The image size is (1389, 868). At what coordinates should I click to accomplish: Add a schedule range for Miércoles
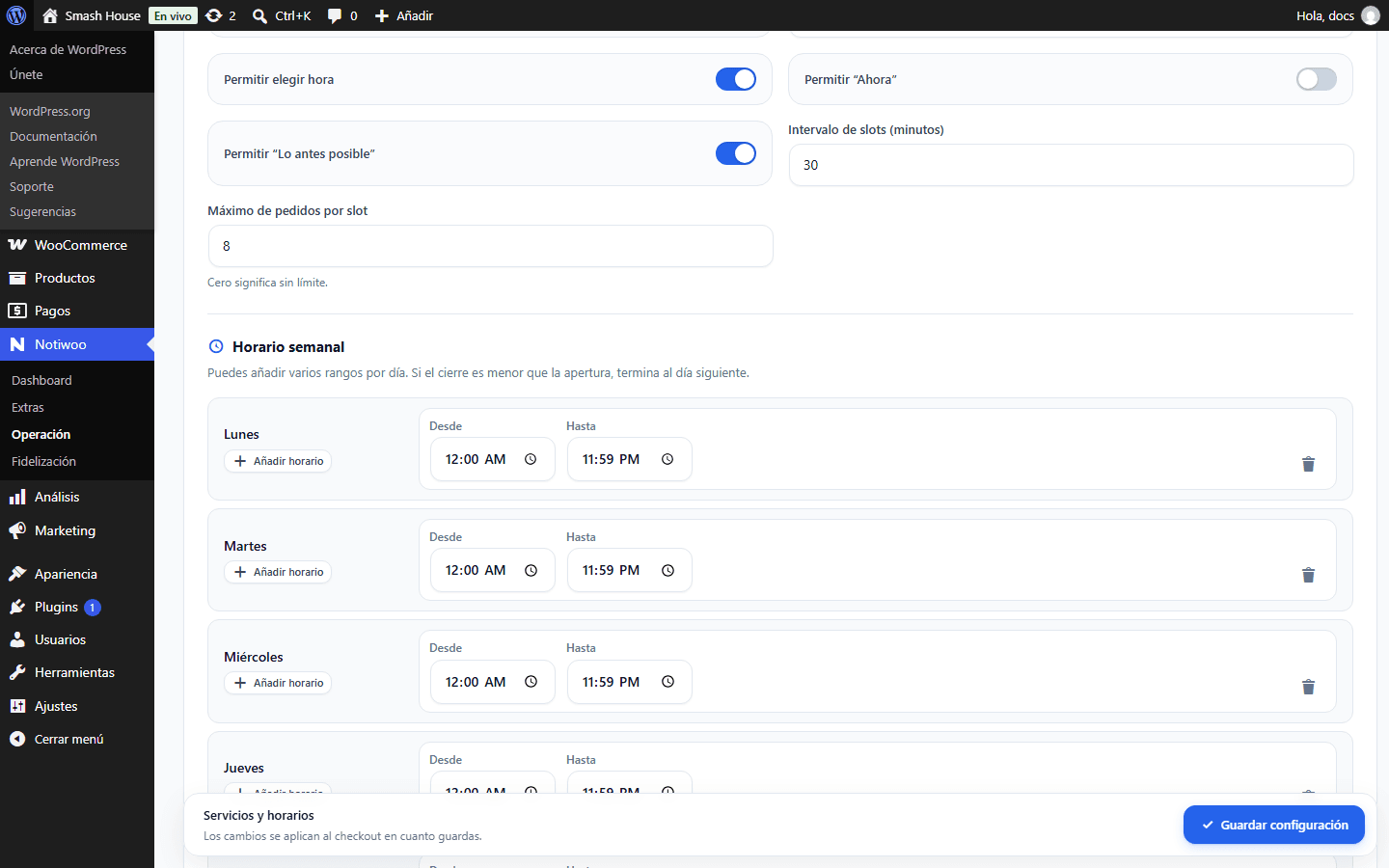point(278,683)
